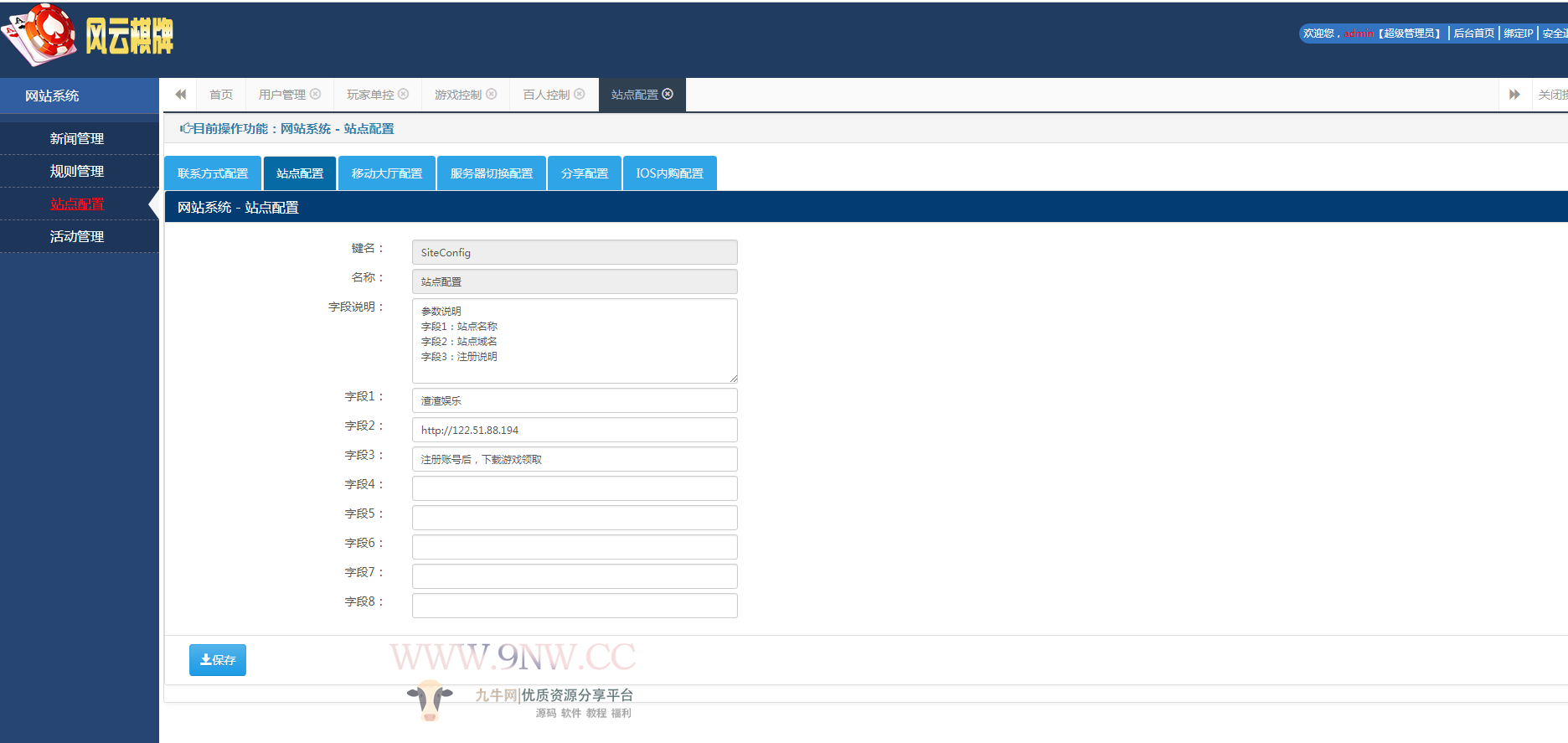
Task: Close the active 站点配置 tab
Action: (668, 94)
